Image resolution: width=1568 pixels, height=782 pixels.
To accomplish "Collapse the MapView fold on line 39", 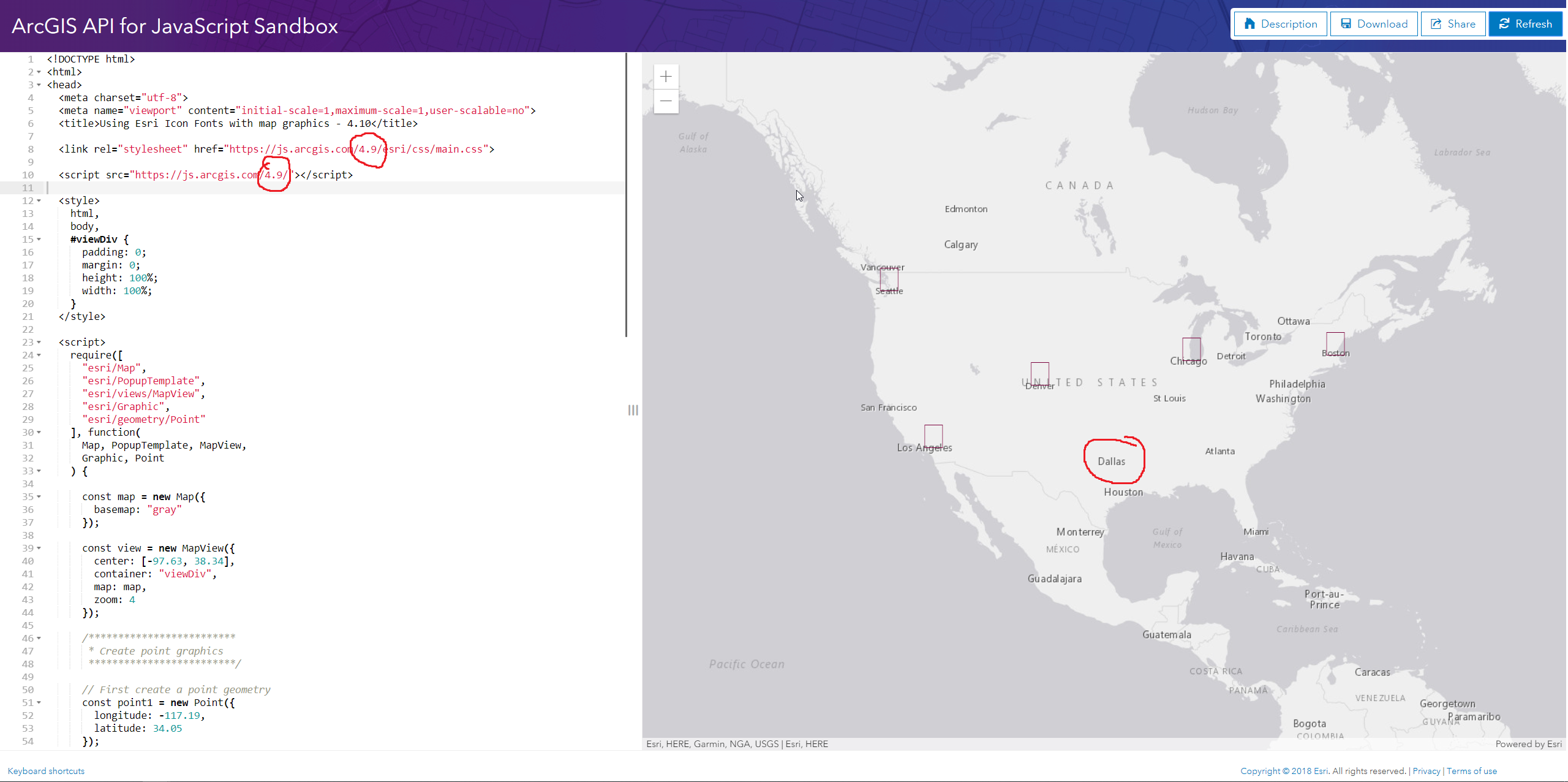I will coord(39,549).
